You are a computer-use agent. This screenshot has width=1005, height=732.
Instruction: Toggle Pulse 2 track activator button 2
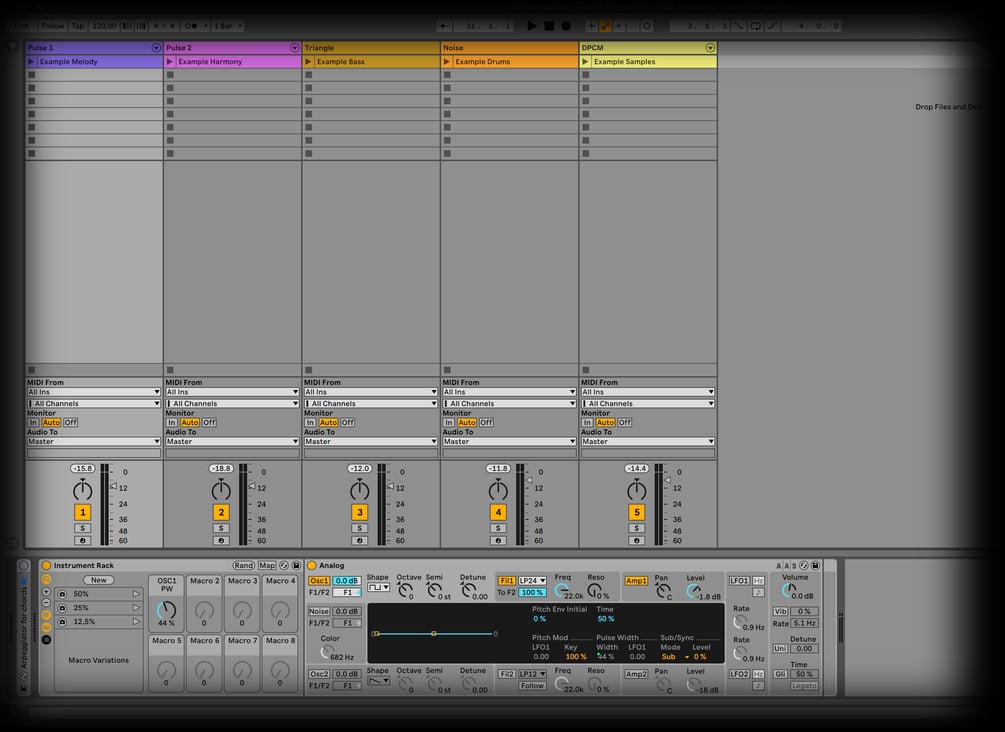221,512
